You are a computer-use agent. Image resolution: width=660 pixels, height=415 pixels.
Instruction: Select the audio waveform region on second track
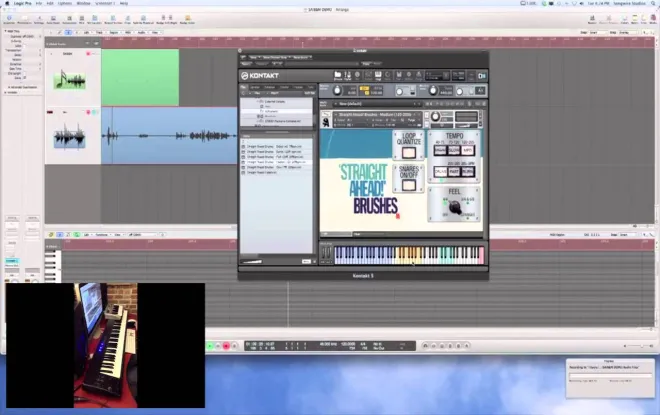click(170, 135)
